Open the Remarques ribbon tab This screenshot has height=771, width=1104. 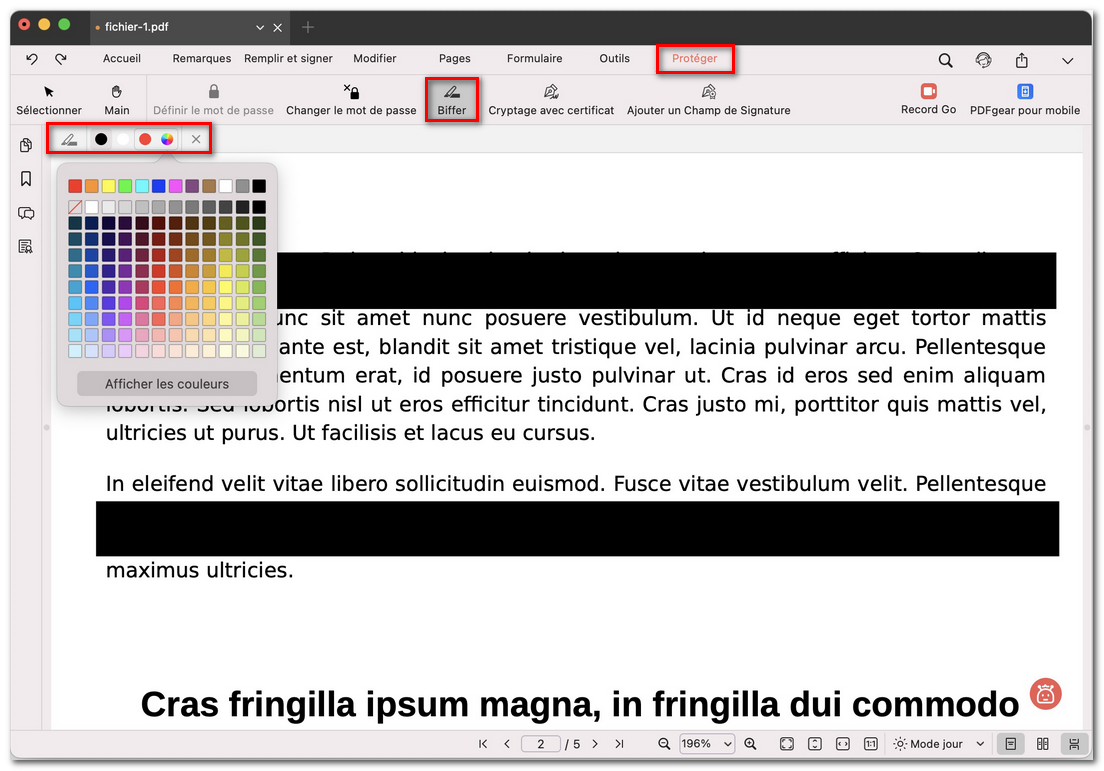point(201,59)
